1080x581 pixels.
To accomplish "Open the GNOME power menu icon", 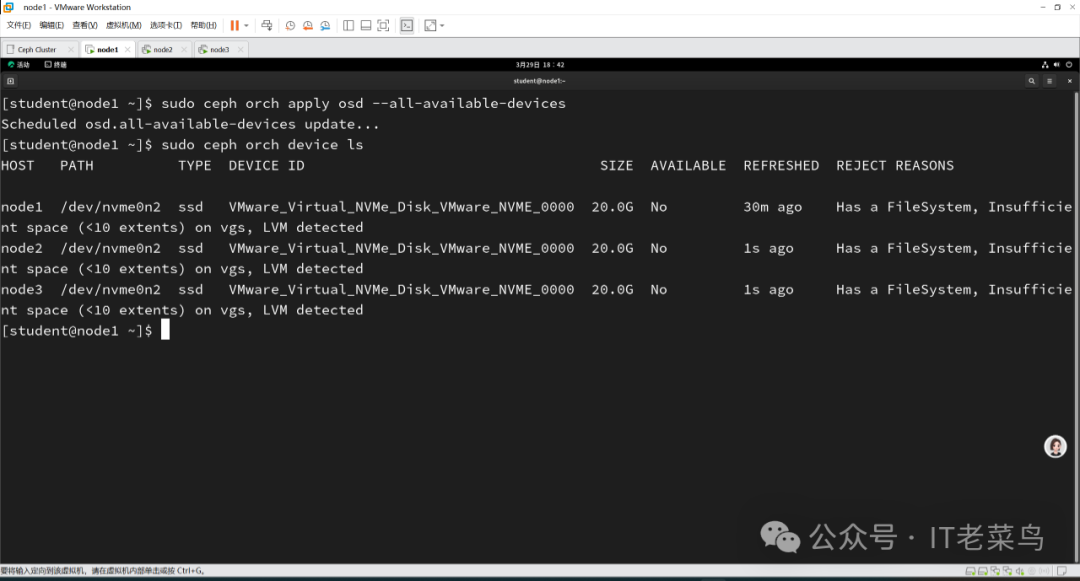I will point(1069,65).
